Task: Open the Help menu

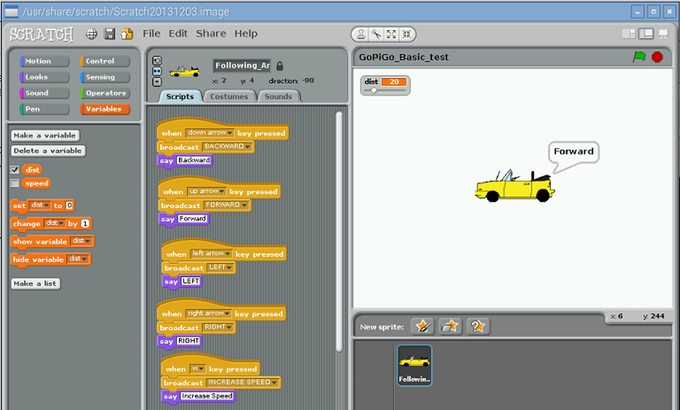Action: pyautogui.click(x=246, y=33)
